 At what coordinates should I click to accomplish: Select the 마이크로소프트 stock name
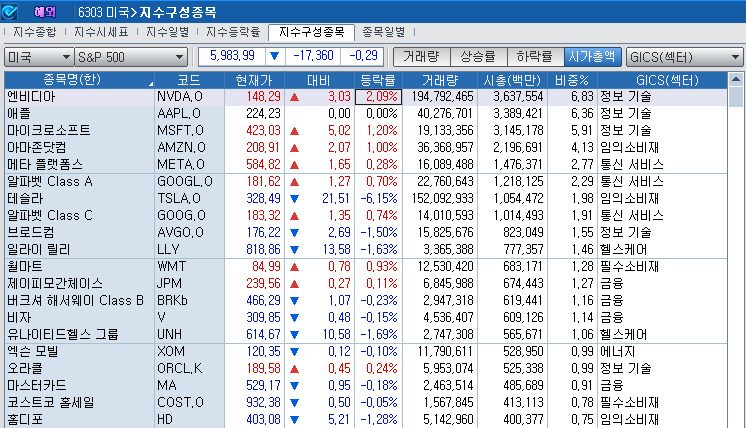click(49, 131)
